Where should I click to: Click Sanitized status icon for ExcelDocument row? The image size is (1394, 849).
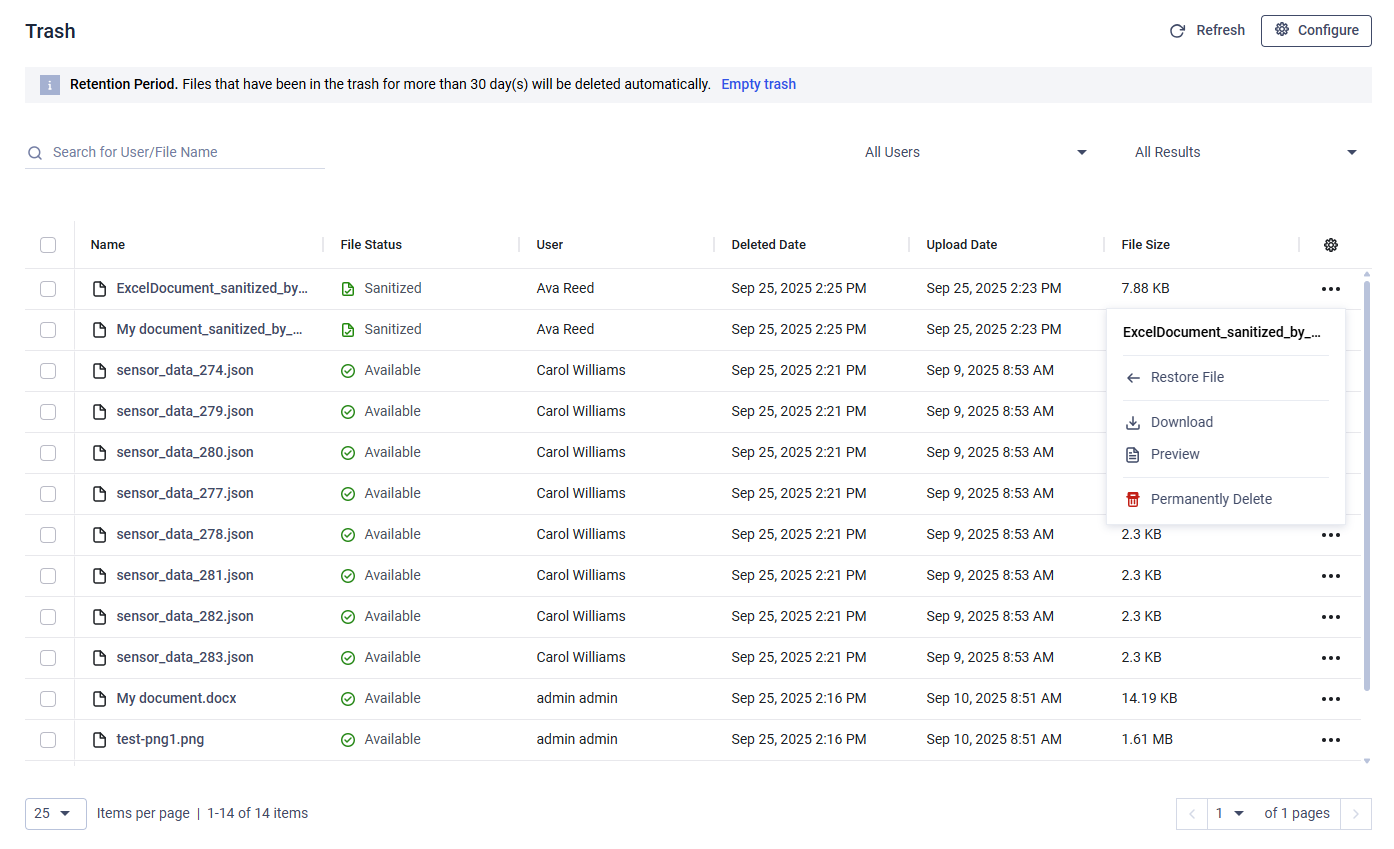click(348, 289)
